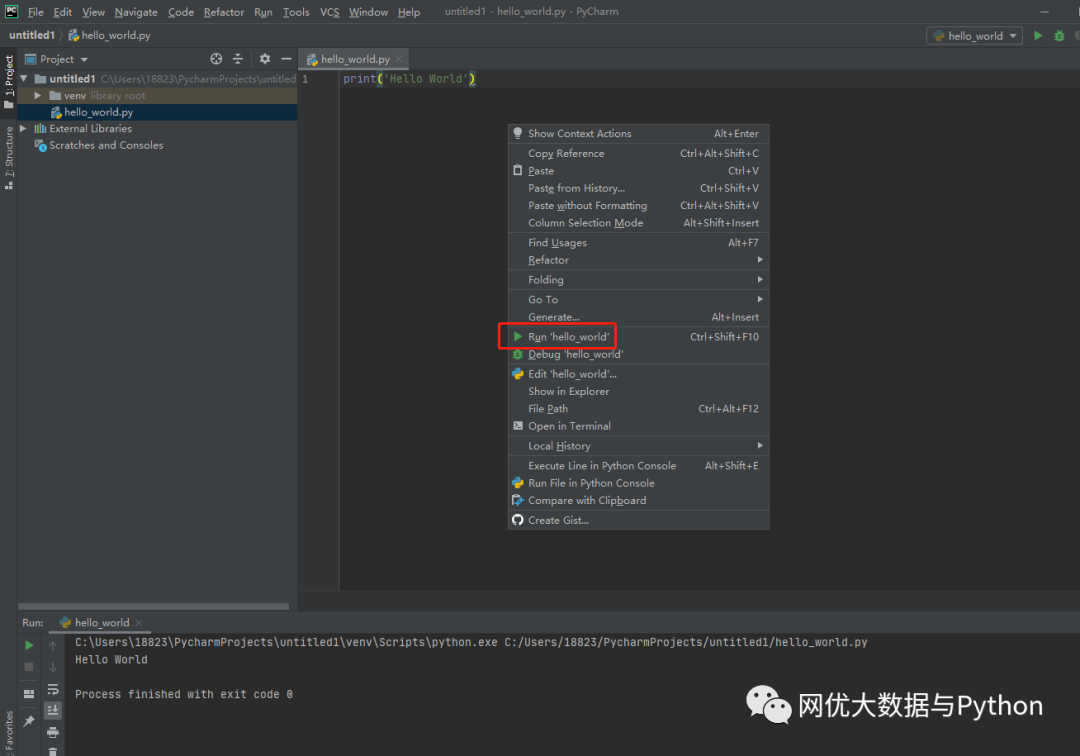The image size is (1080, 756).
Task: Choose Create Gist...
Action: point(638,520)
